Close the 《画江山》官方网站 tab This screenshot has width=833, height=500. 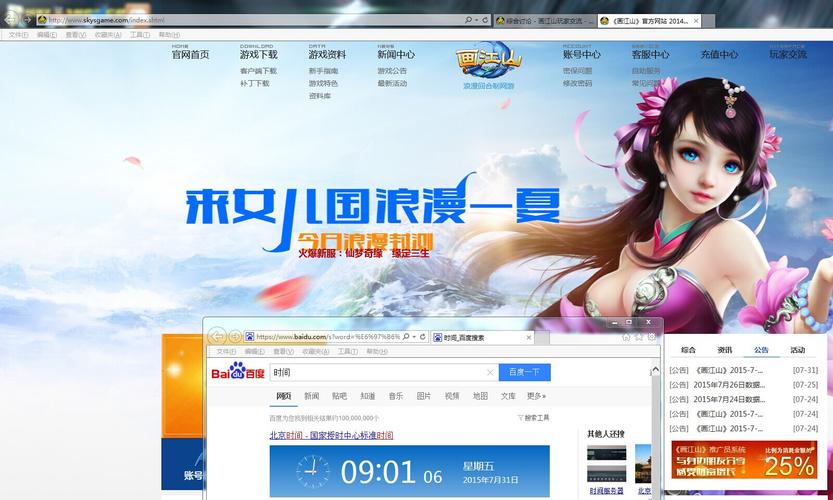tap(696, 21)
